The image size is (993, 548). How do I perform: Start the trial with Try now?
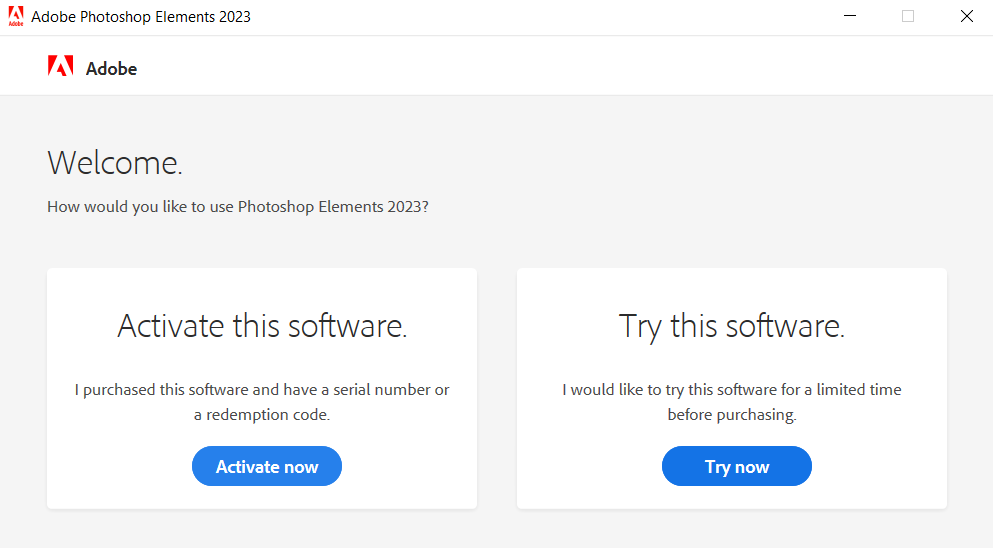736,466
